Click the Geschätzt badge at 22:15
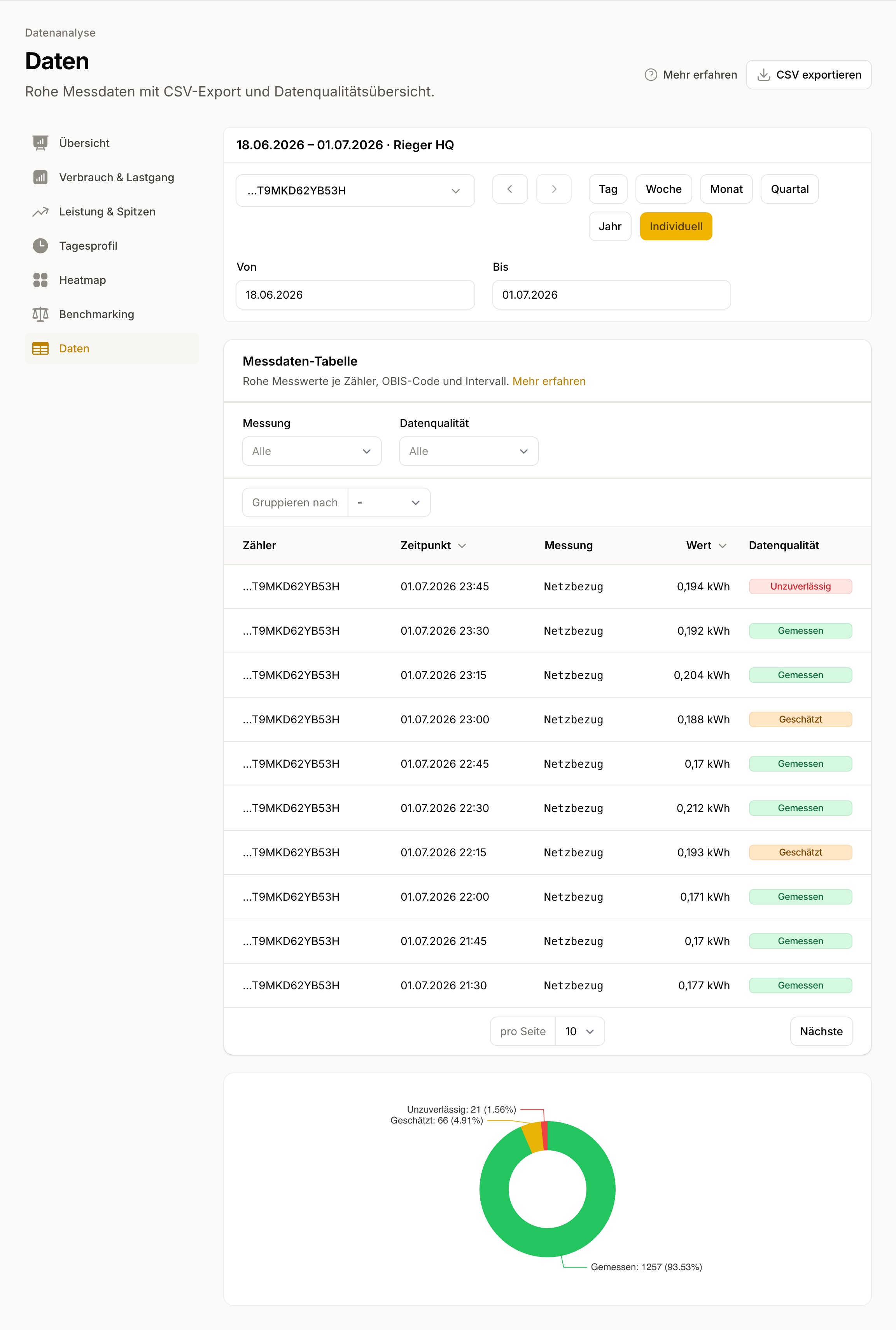The height and width of the screenshot is (1330, 896). pos(801,852)
